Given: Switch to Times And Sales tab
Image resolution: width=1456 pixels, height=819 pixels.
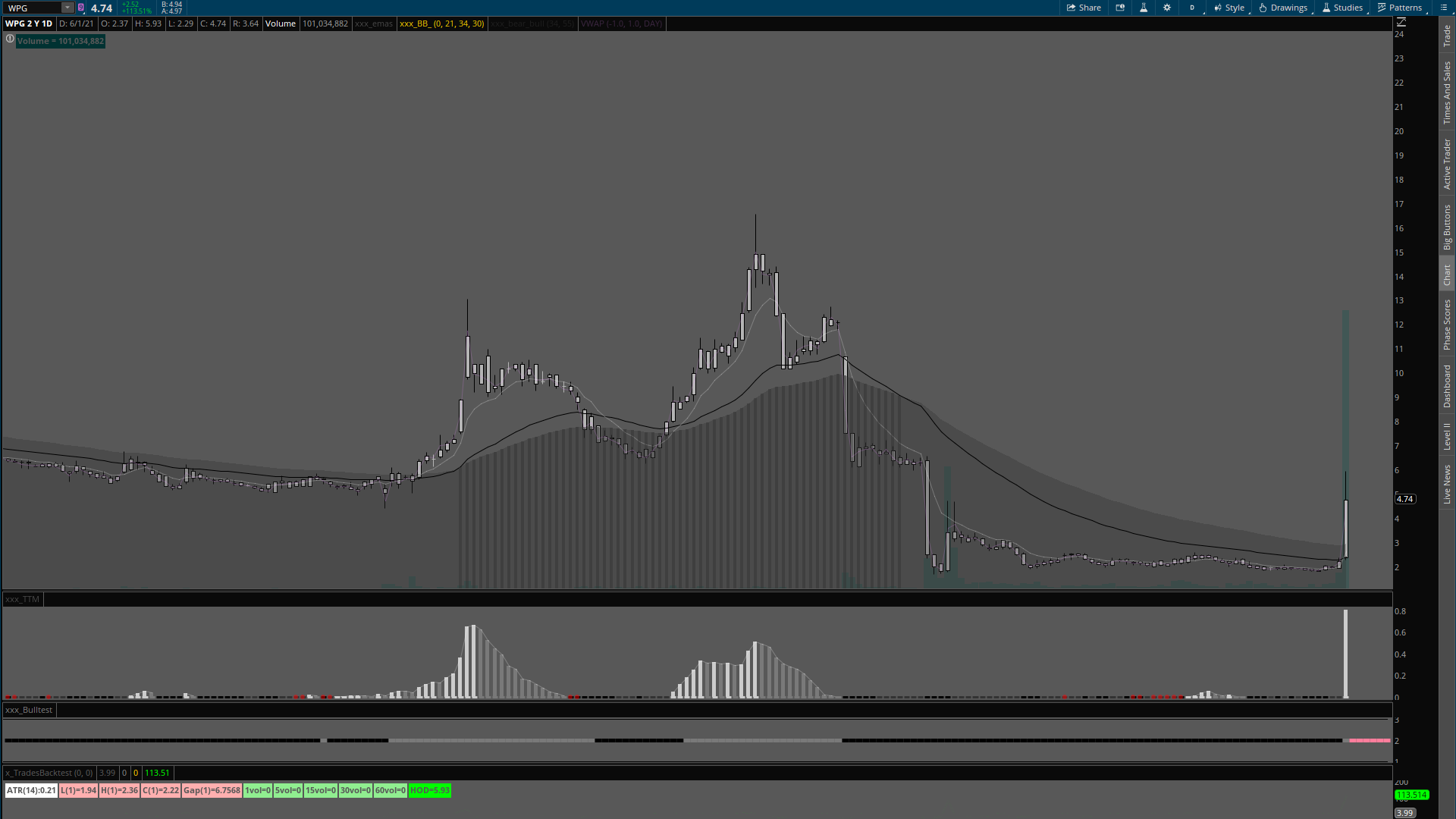Looking at the screenshot, I should 1447,93.
